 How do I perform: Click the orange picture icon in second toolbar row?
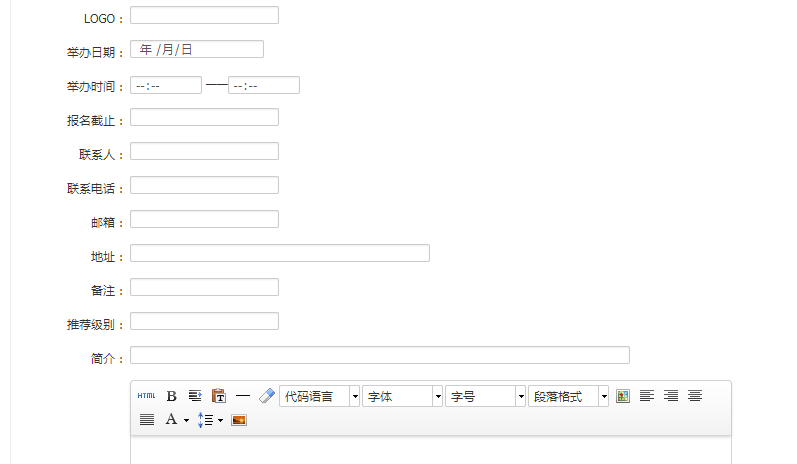coord(239,420)
